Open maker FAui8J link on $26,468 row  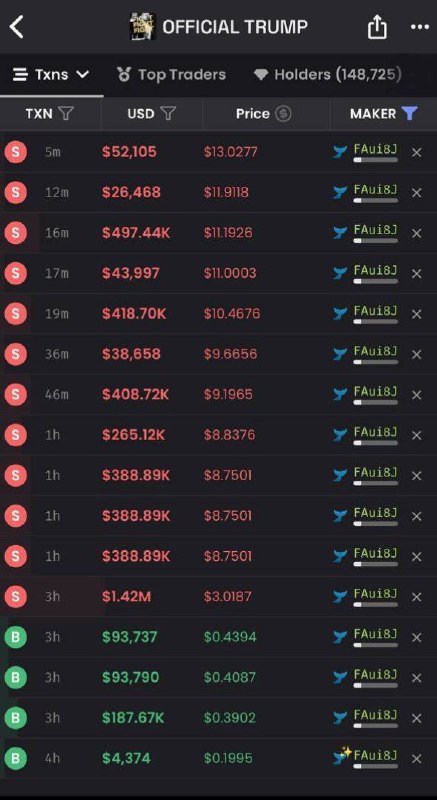(375, 190)
